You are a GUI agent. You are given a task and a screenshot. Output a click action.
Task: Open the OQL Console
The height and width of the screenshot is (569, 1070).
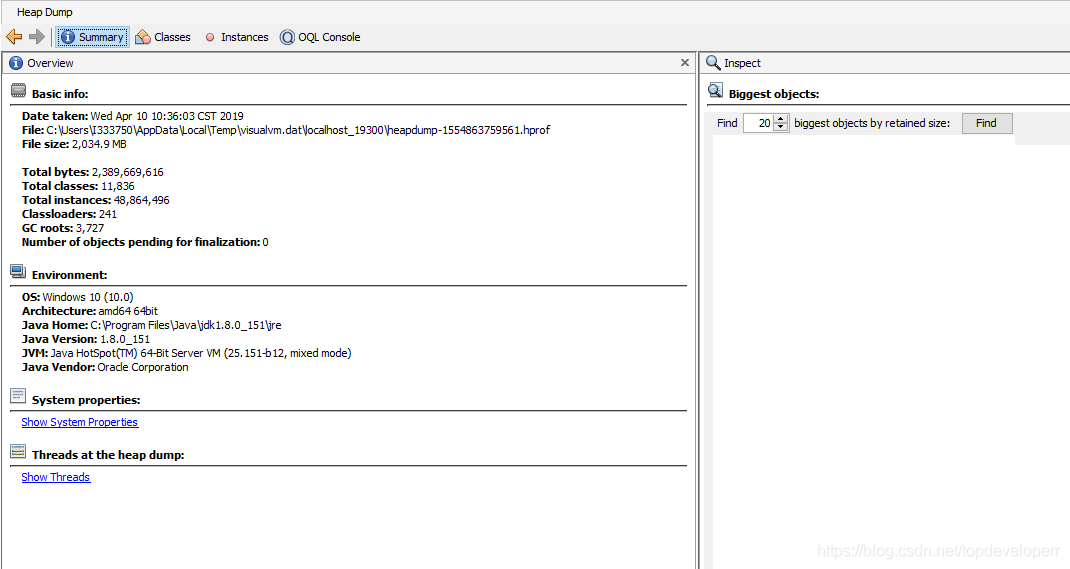click(320, 37)
